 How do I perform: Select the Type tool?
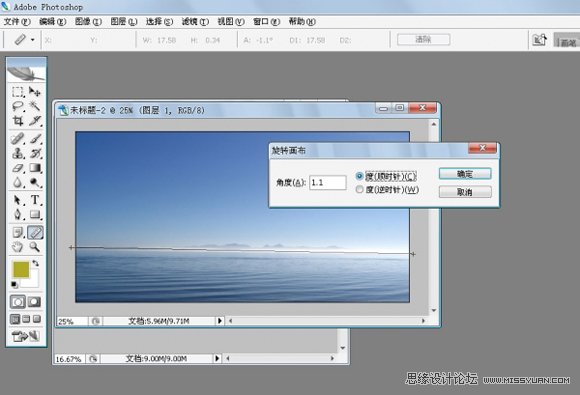[35, 200]
